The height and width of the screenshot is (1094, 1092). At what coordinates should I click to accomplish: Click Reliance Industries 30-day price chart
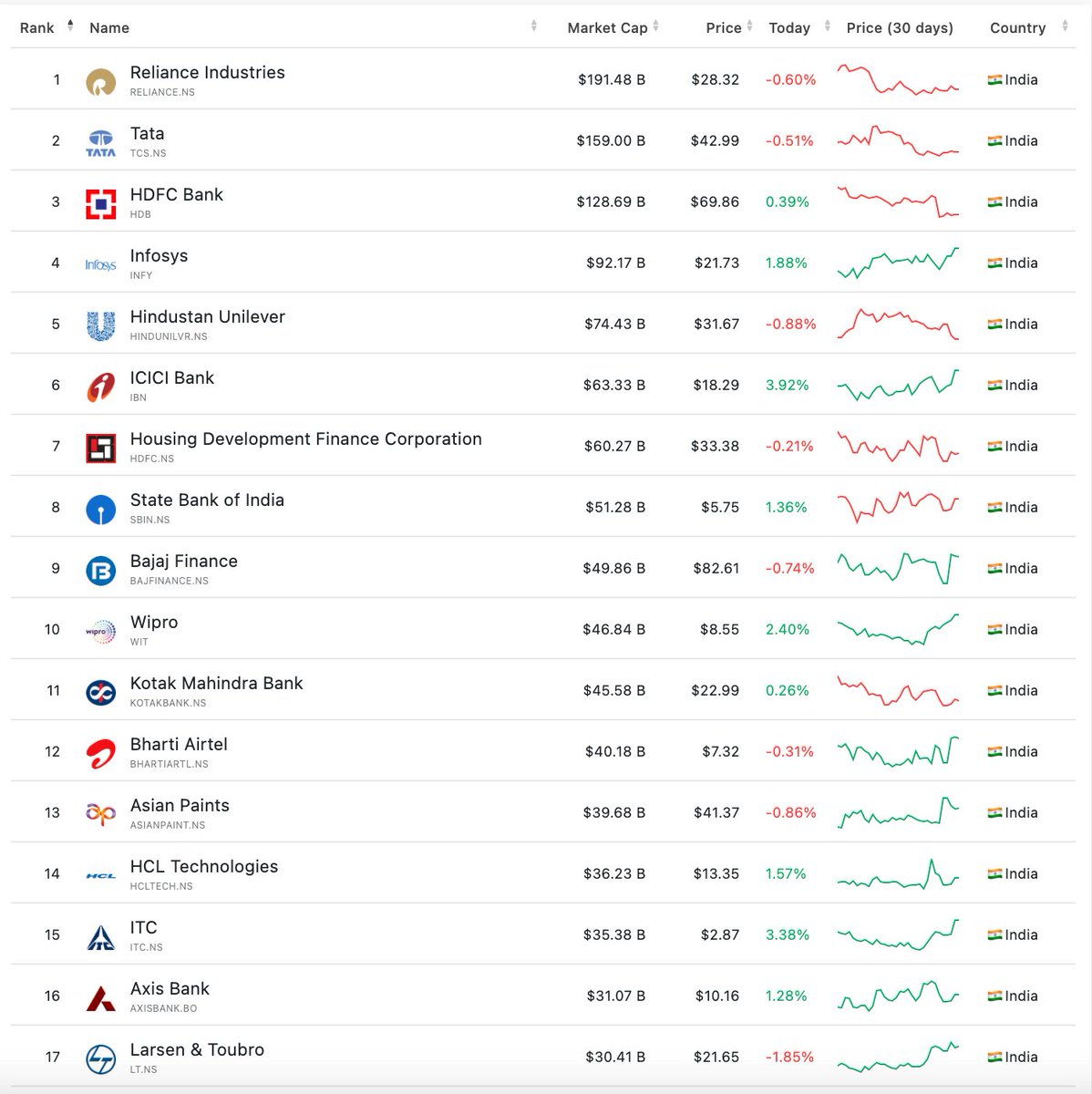(x=898, y=80)
